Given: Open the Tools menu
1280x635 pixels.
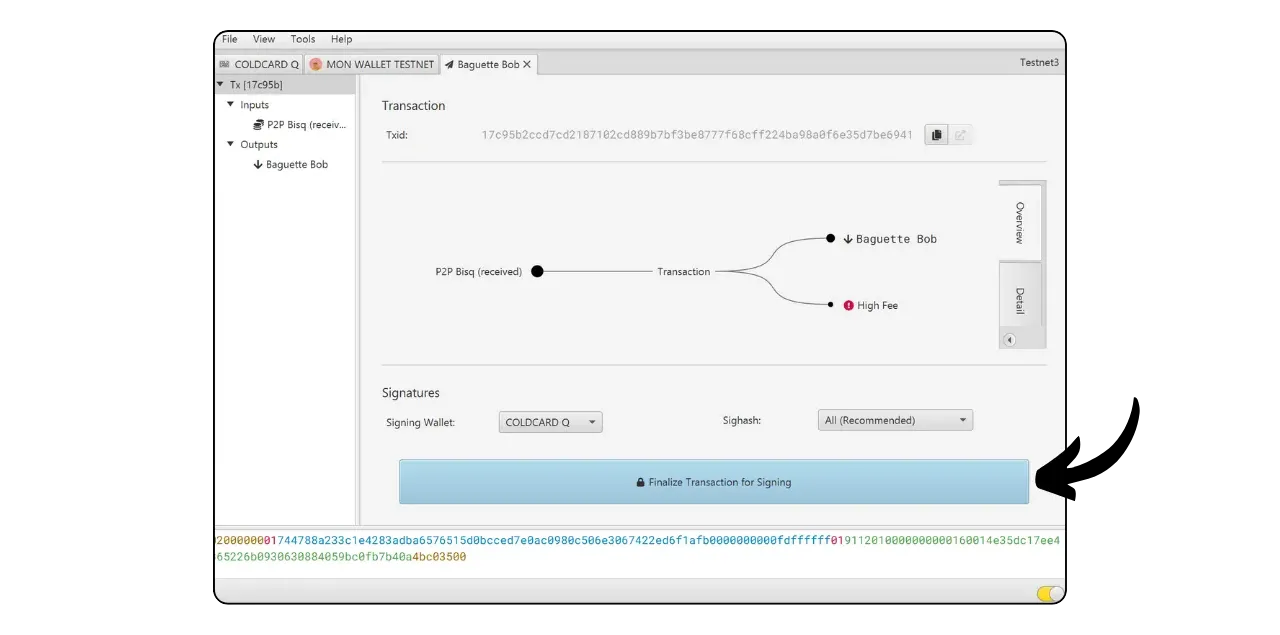Looking at the screenshot, I should click(x=303, y=39).
